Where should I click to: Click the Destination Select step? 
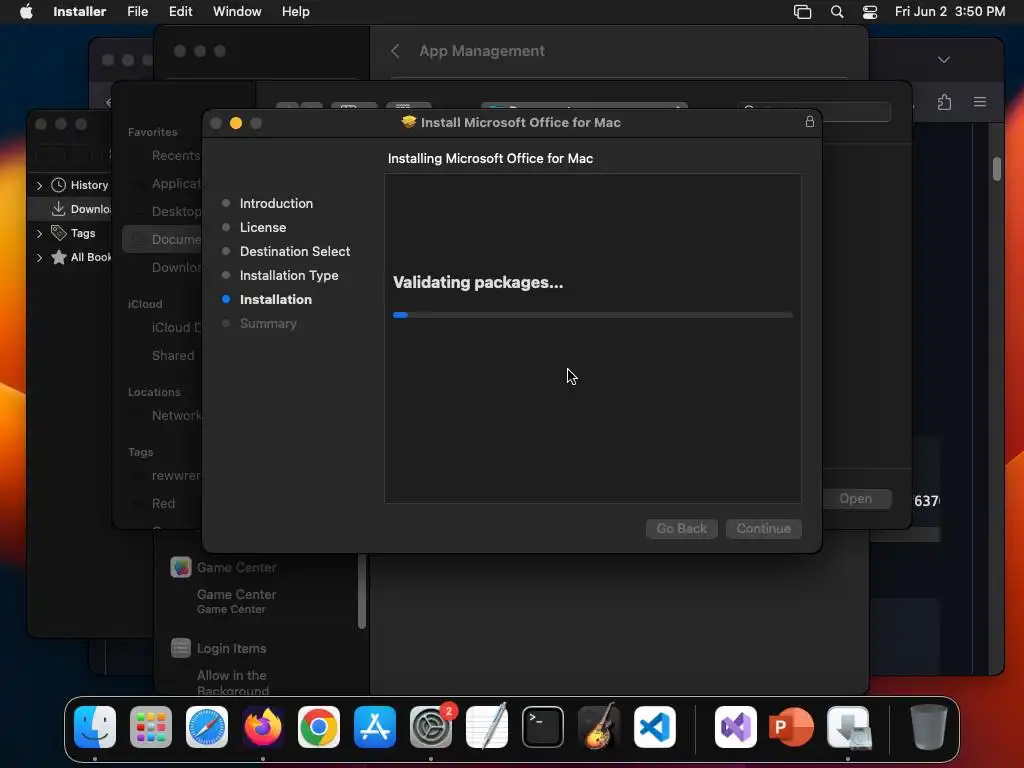pos(295,251)
